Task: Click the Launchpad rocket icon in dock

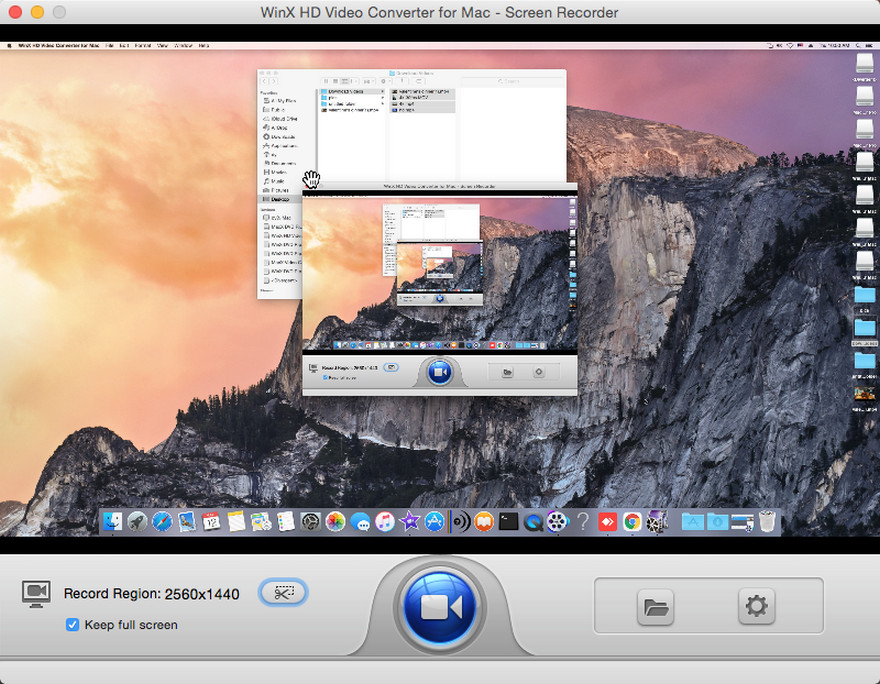Action: tap(137, 521)
